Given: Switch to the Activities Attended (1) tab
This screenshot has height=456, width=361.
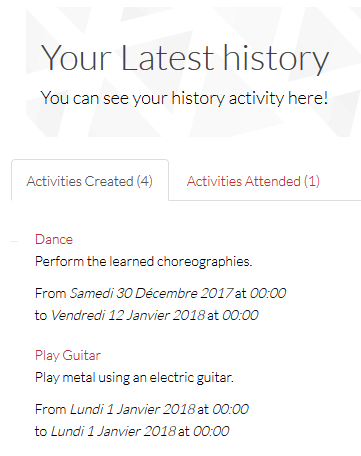Looking at the screenshot, I should click(x=253, y=181).
